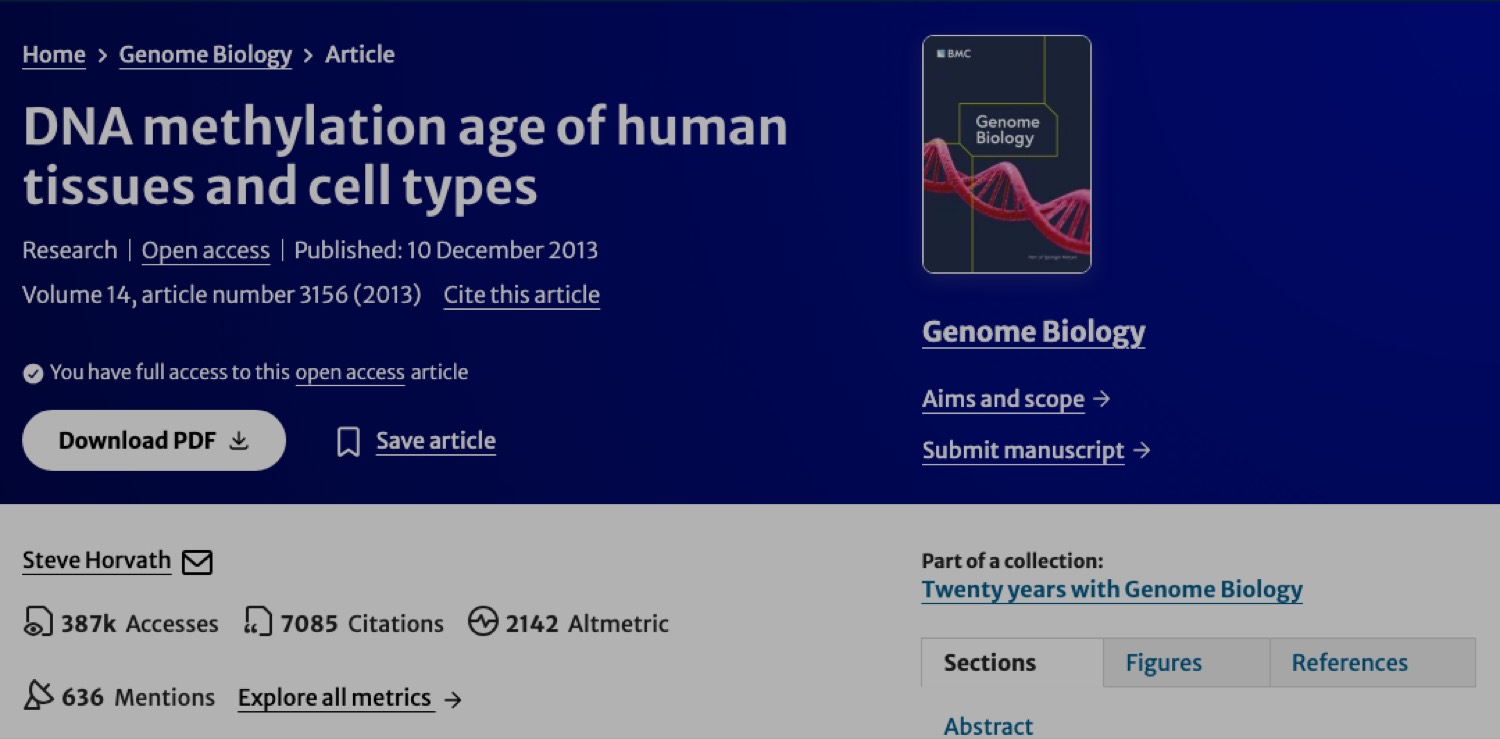Click the arrow next to Submit manuscript

(1142, 451)
